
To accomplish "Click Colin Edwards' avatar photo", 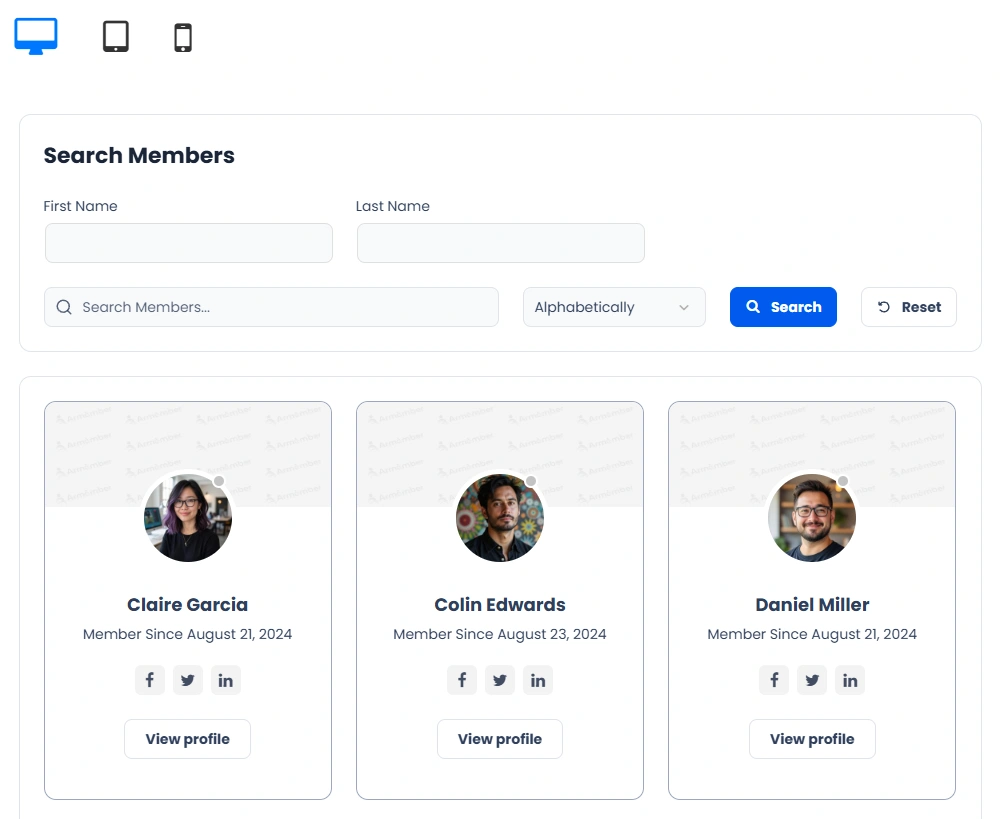I will coord(500,517).
